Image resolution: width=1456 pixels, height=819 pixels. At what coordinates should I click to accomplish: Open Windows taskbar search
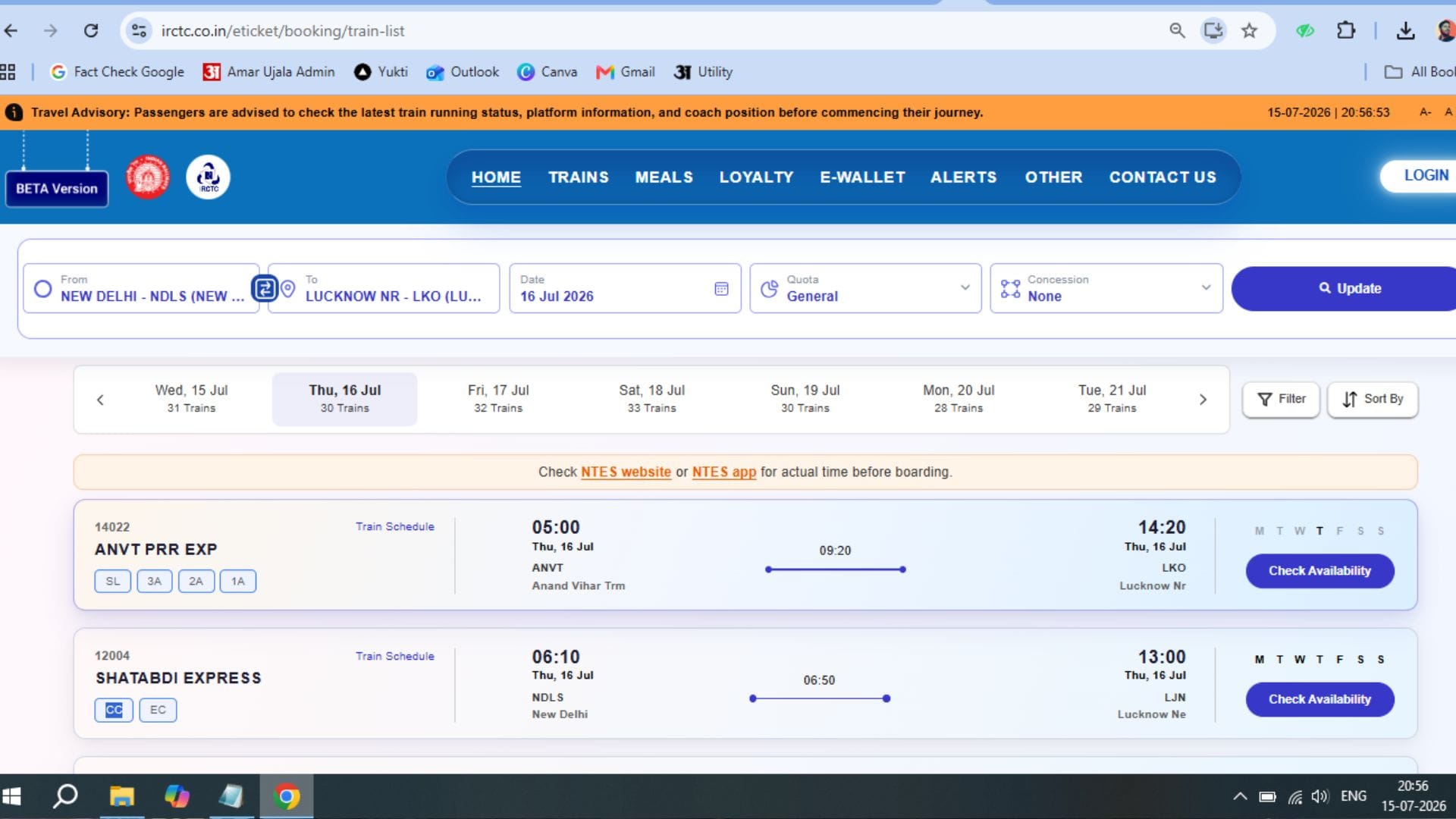pyautogui.click(x=65, y=795)
